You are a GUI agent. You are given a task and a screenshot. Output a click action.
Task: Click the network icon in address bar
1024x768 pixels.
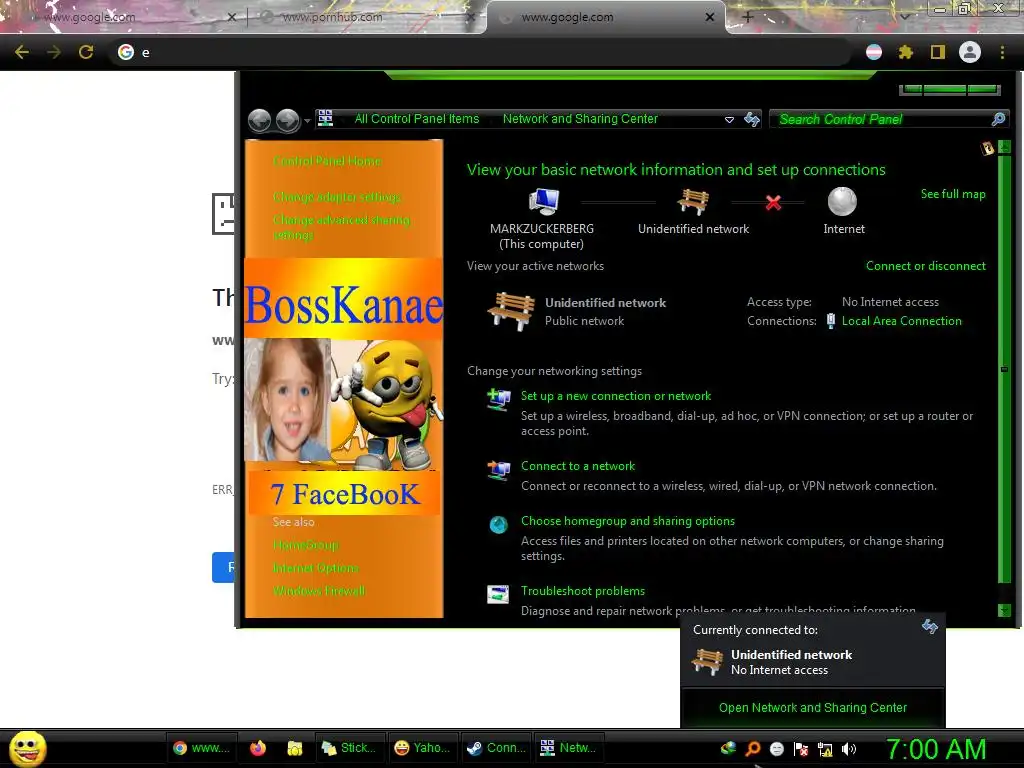click(325, 118)
